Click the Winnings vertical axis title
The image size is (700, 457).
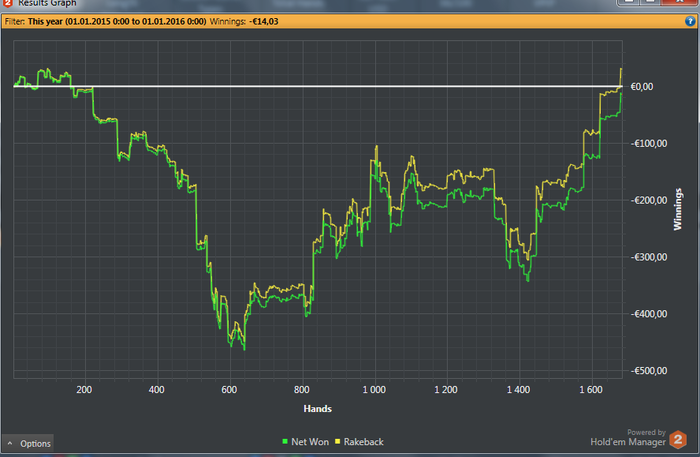click(678, 209)
